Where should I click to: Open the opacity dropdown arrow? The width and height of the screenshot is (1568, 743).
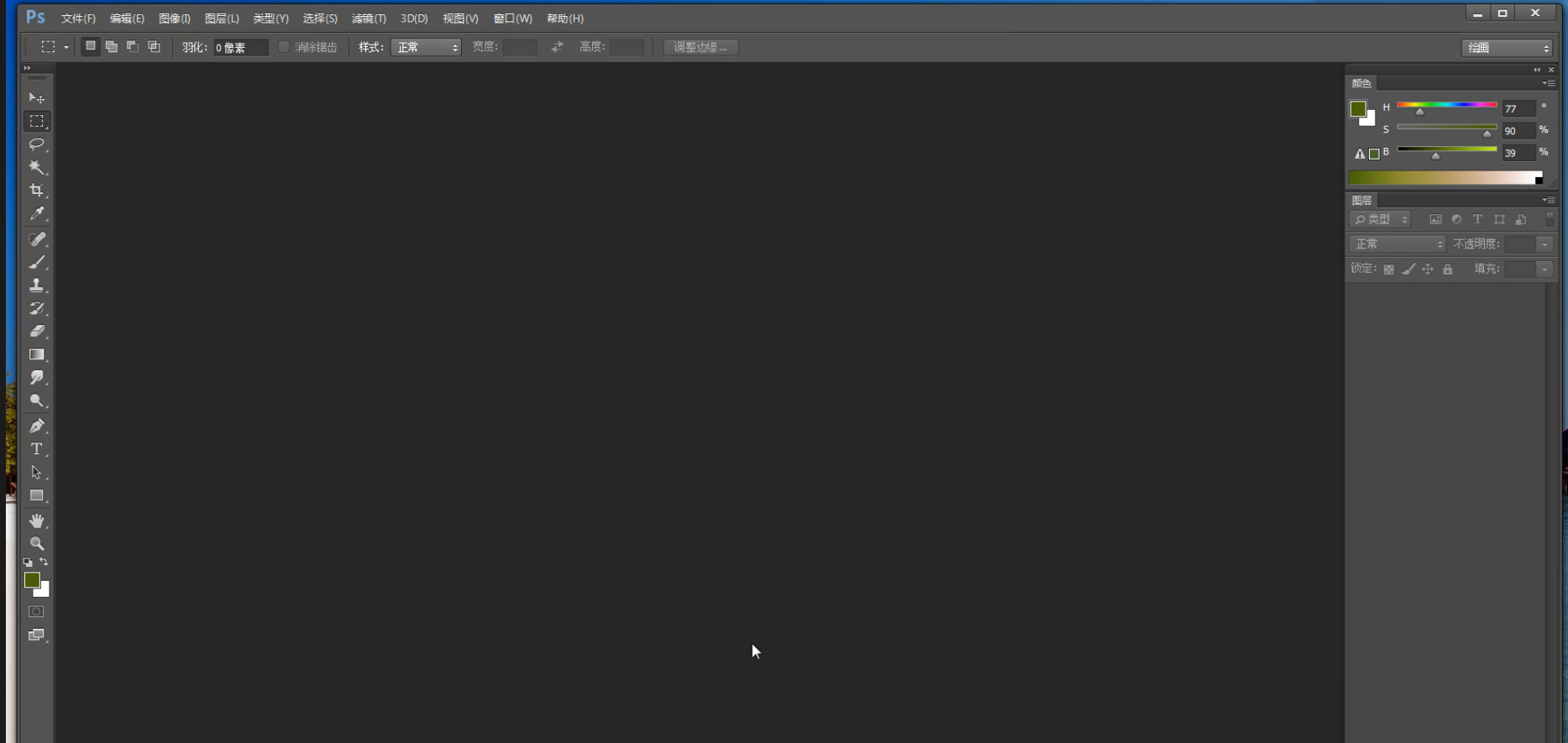click(1544, 244)
